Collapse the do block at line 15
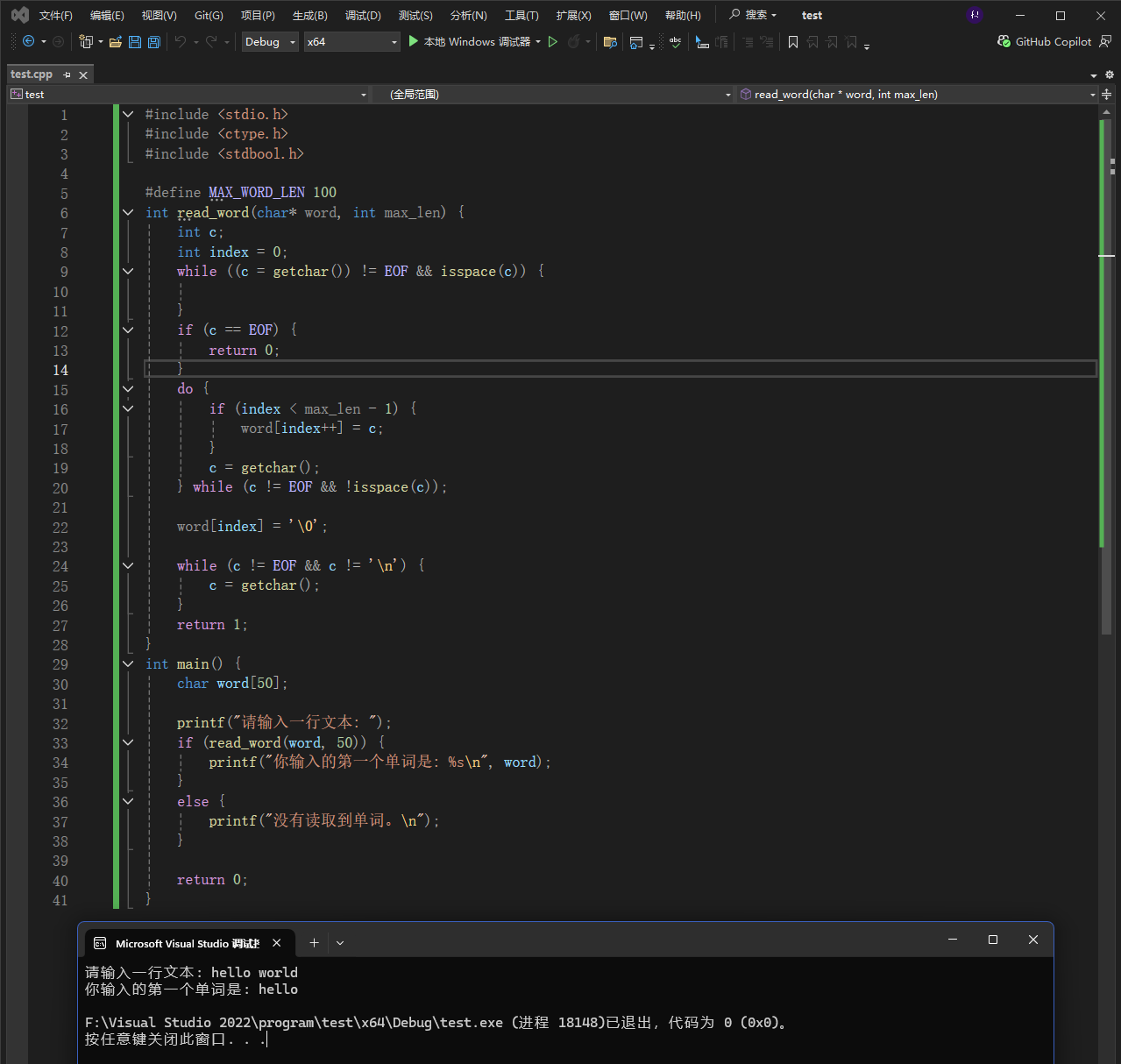 point(128,388)
